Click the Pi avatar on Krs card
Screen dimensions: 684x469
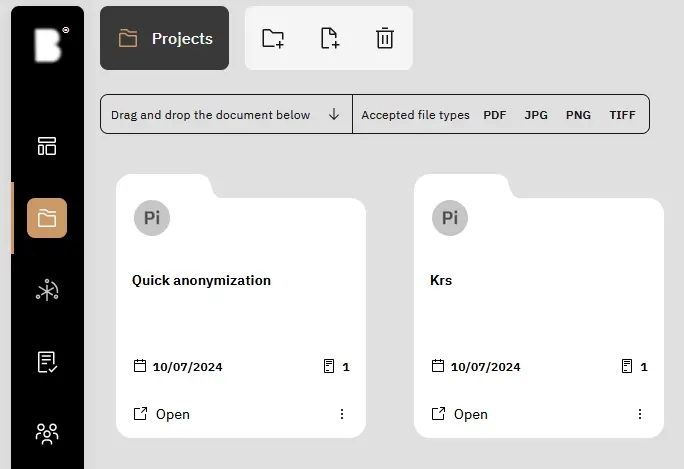point(450,217)
